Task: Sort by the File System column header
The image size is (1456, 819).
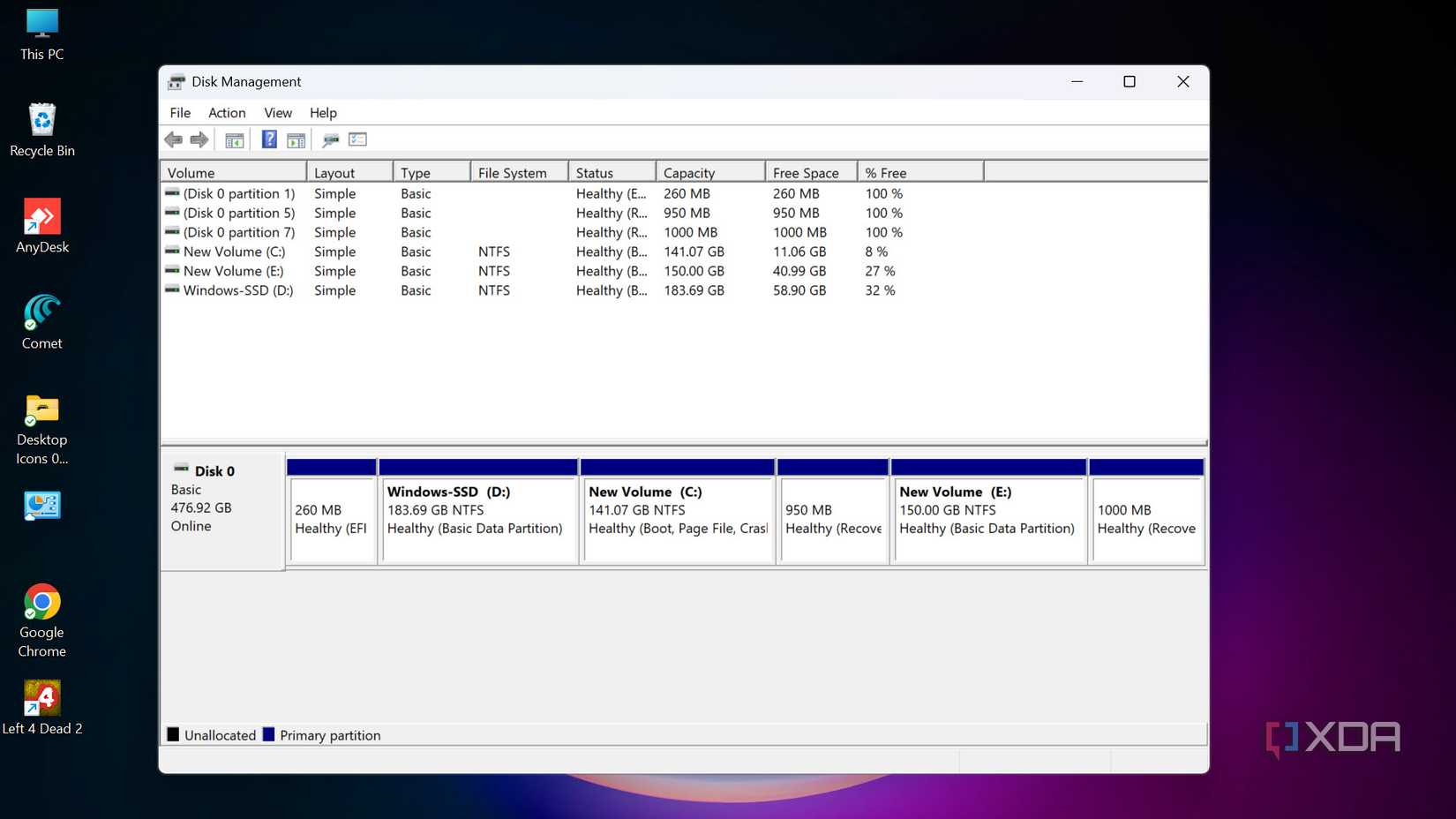Action: pyautogui.click(x=519, y=172)
